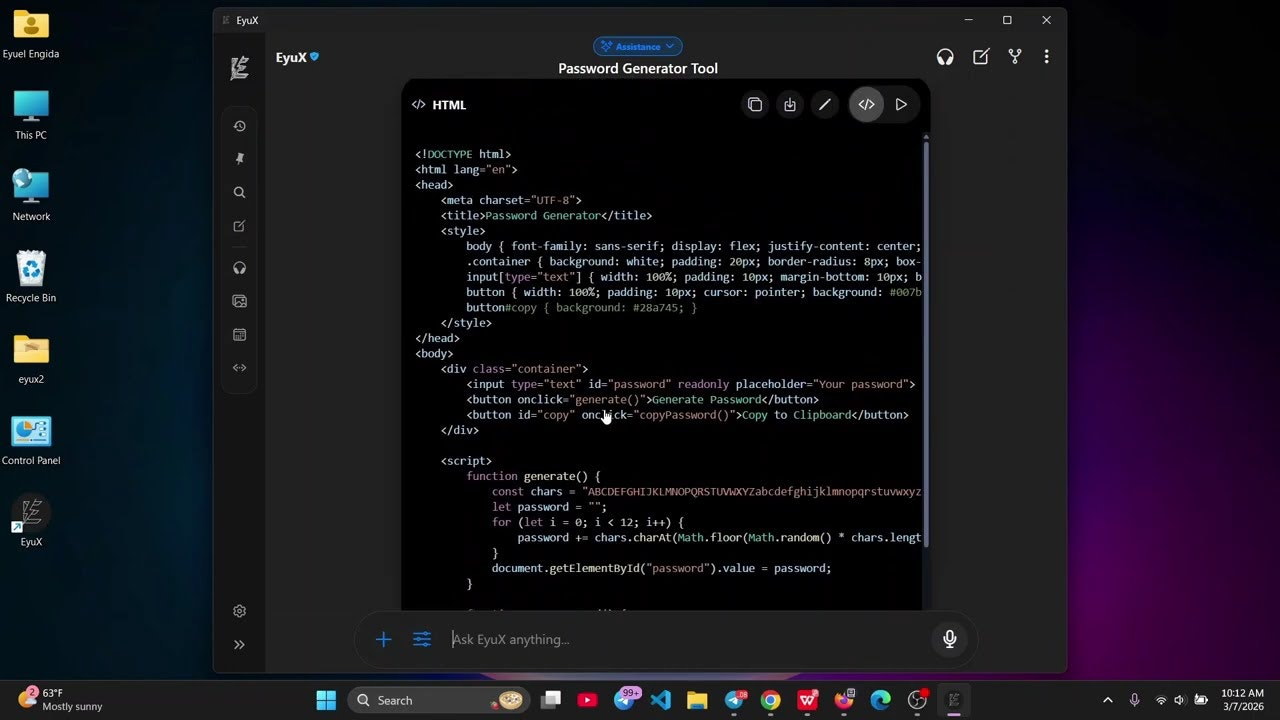Copy the HTML code block
Screen dimensions: 1280x720
pyautogui.click(x=755, y=105)
